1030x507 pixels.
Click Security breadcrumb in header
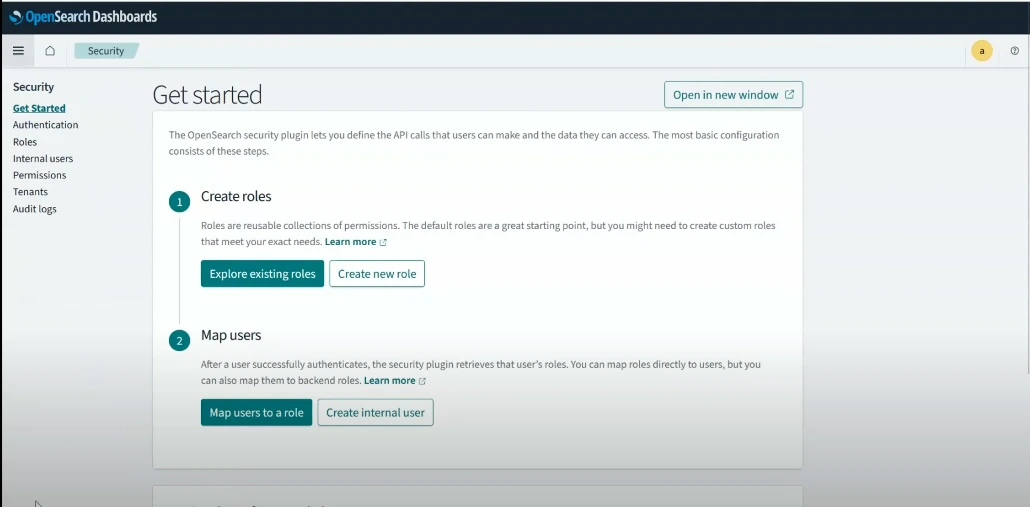(106, 51)
